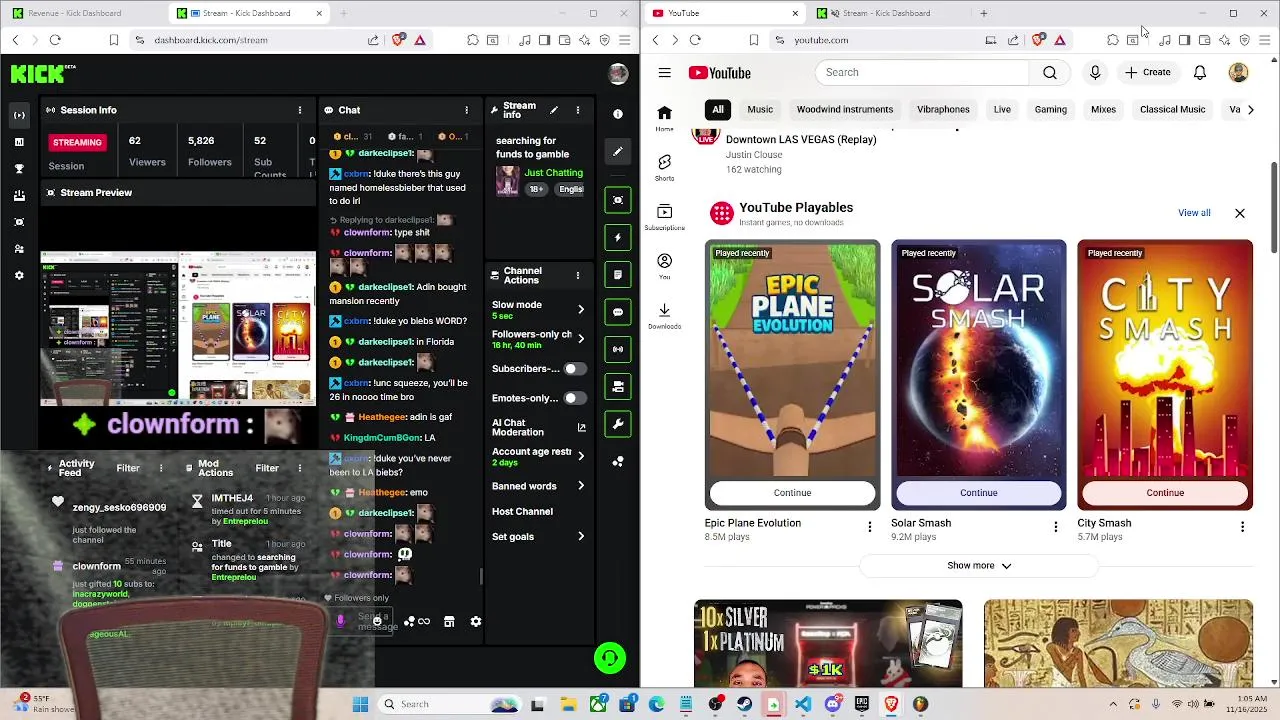Click the YouTube search magnifier button

(1049, 72)
